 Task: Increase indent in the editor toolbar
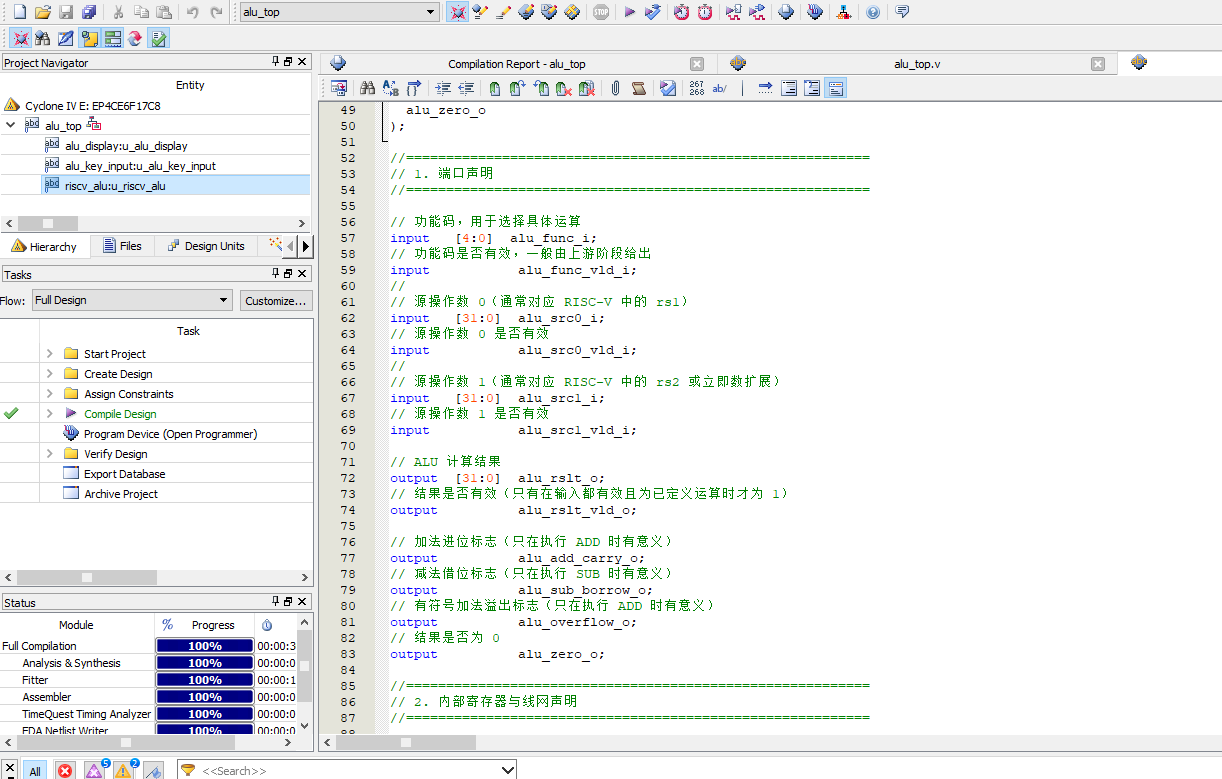click(x=443, y=88)
